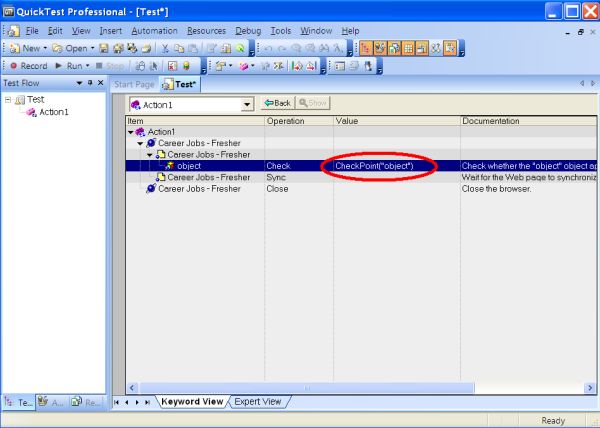The image size is (600, 428).
Task: Toggle the unhighlighted nodes-diagram view button
Action: (x=436, y=48)
